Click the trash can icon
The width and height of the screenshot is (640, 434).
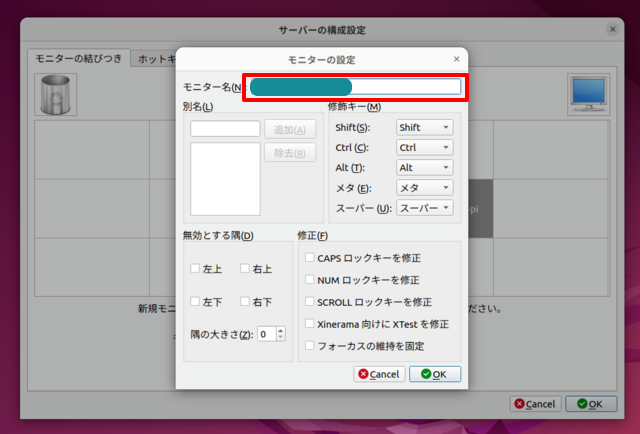pos(49,95)
